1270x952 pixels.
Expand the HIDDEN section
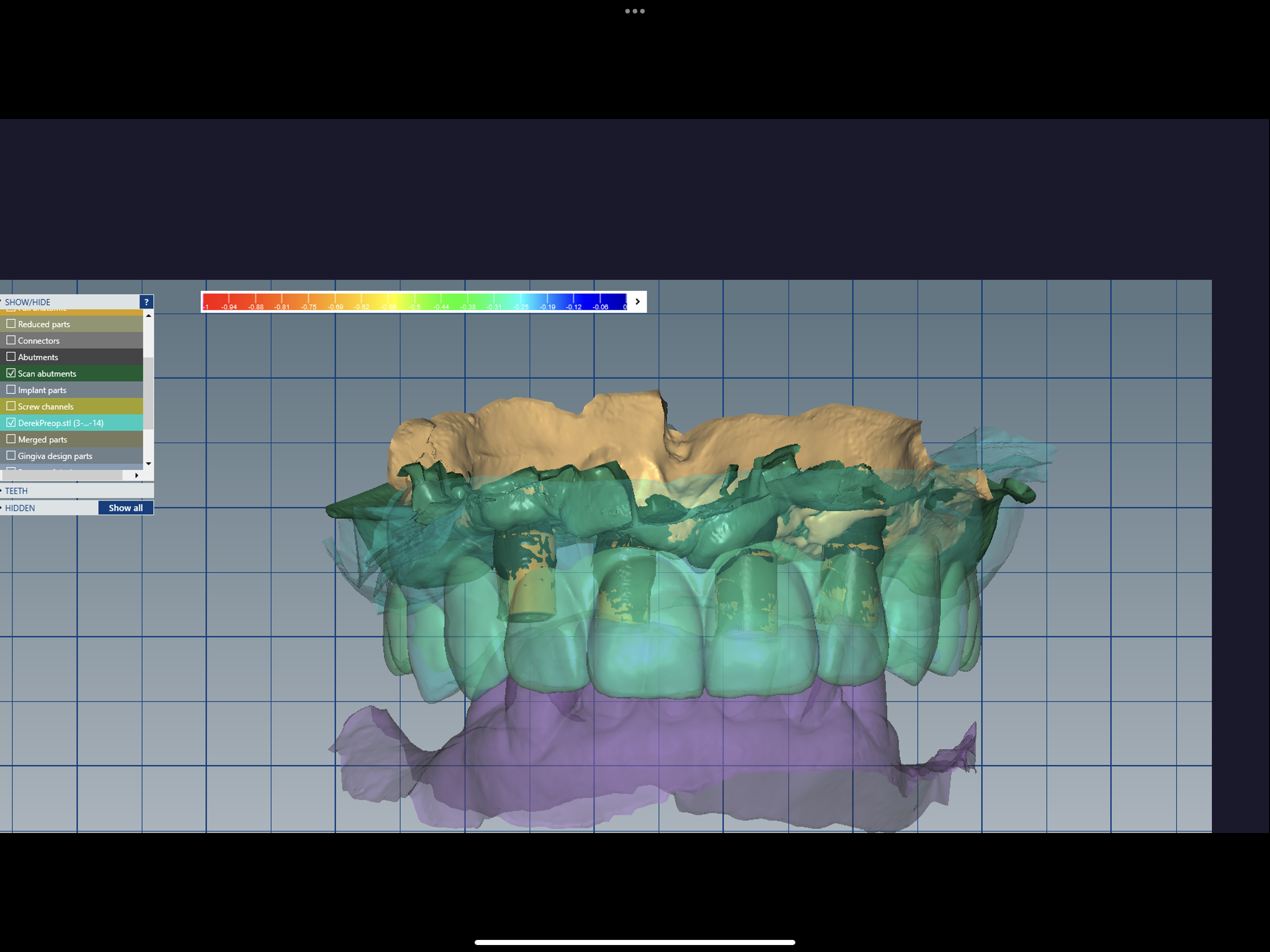coord(20,508)
